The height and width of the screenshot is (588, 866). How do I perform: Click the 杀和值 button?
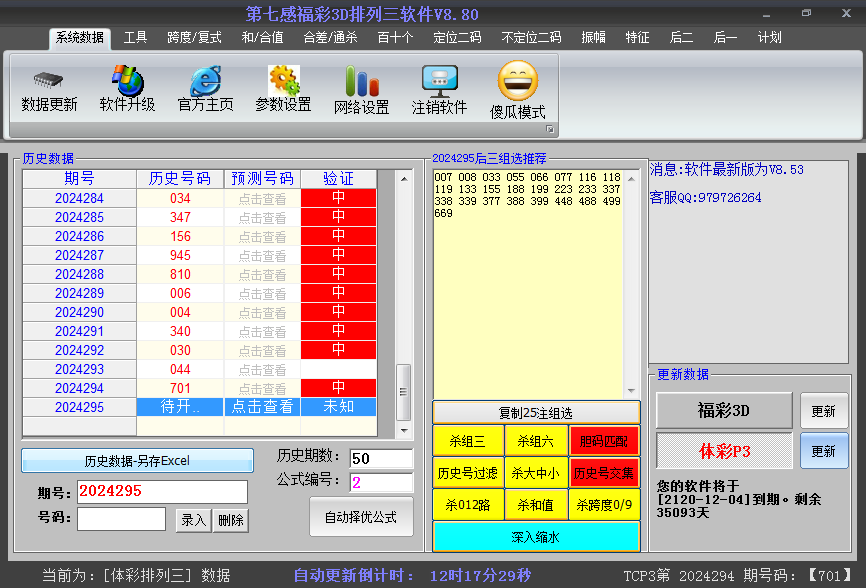click(x=536, y=505)
